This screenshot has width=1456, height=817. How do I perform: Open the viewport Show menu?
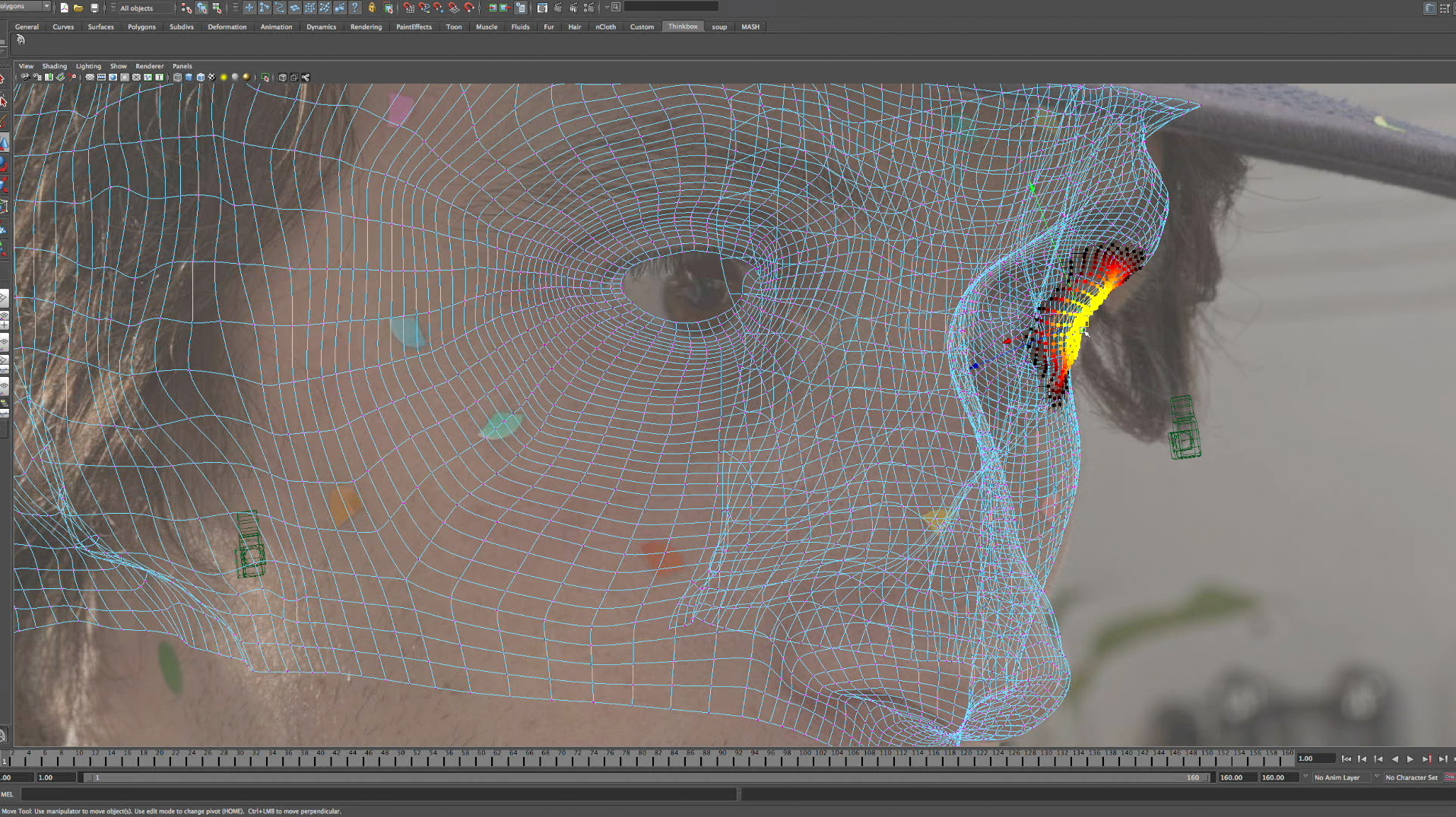tap(119, 66)
